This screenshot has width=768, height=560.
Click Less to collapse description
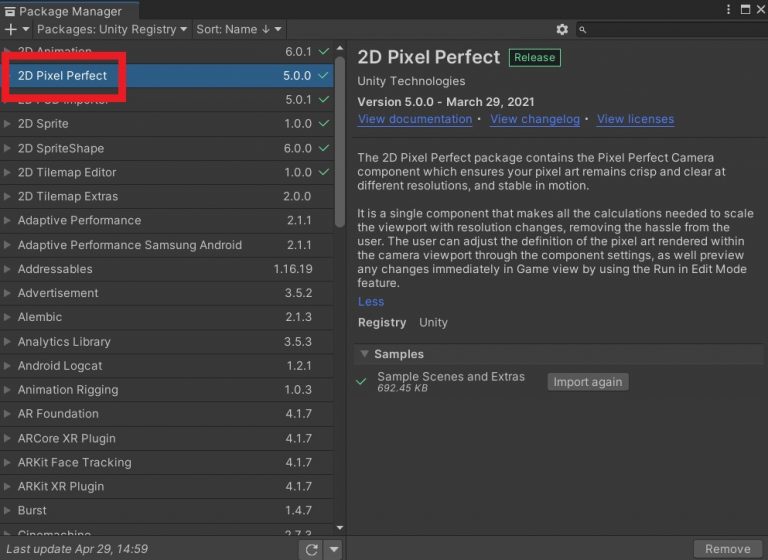371,302
